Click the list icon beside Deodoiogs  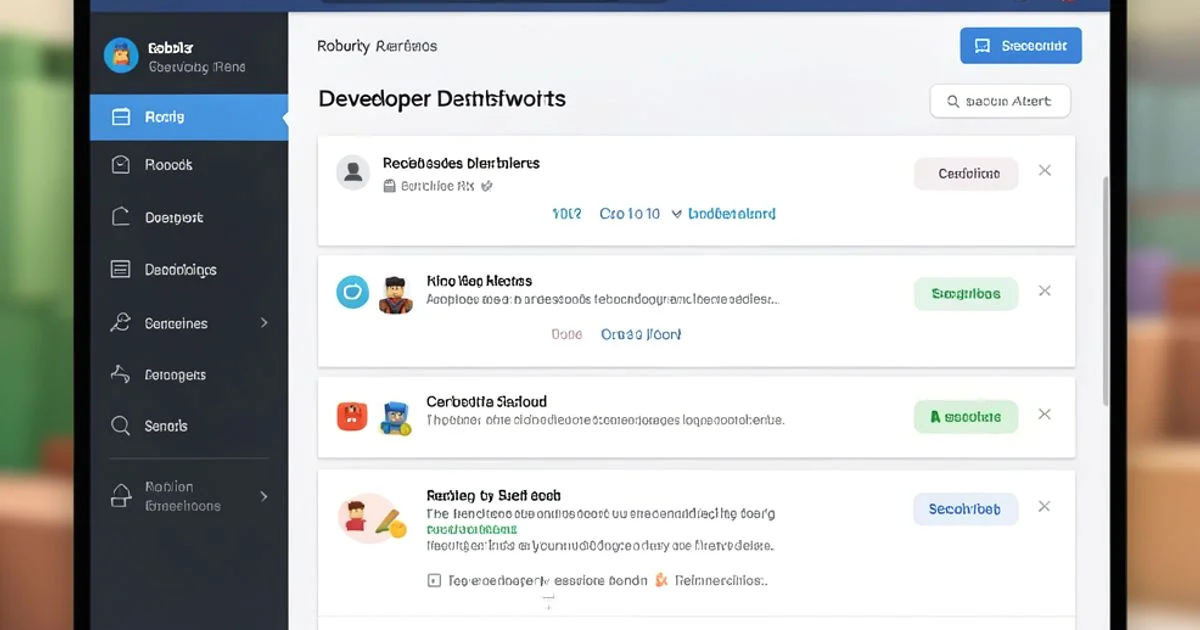coord(121,269)
